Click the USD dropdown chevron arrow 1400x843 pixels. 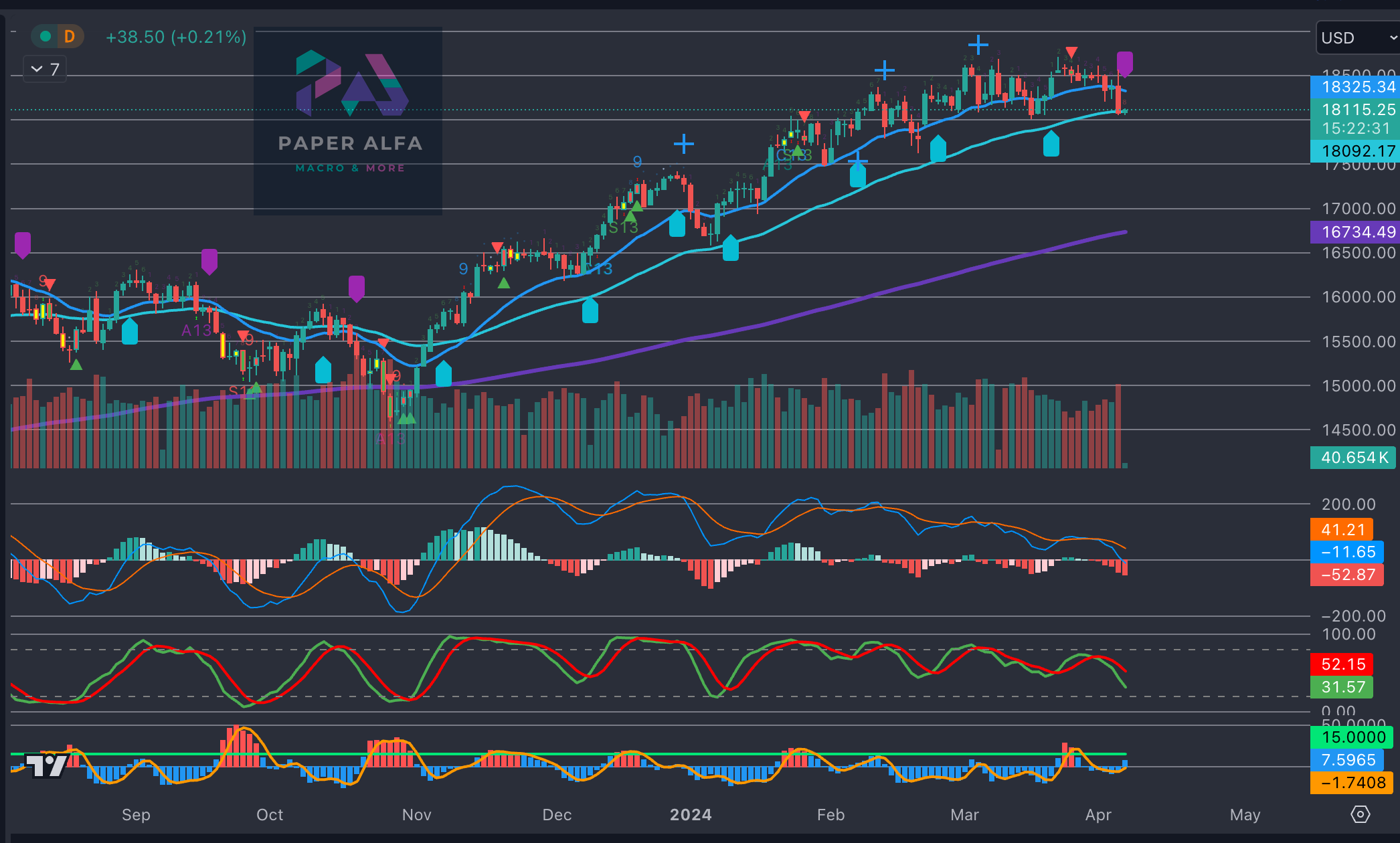coord(1393,38)
